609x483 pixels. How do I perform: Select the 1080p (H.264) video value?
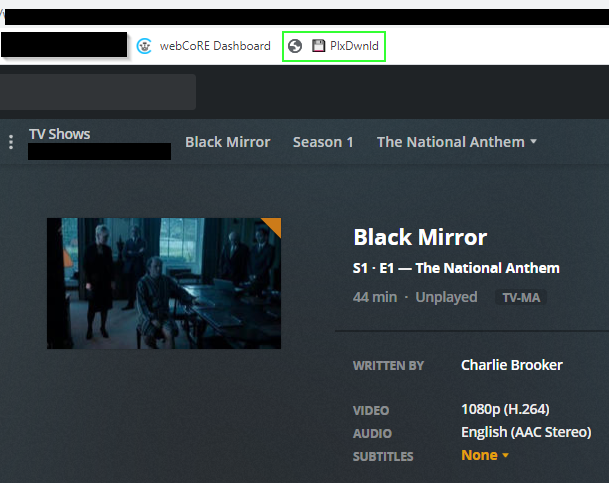click(505, 409)
